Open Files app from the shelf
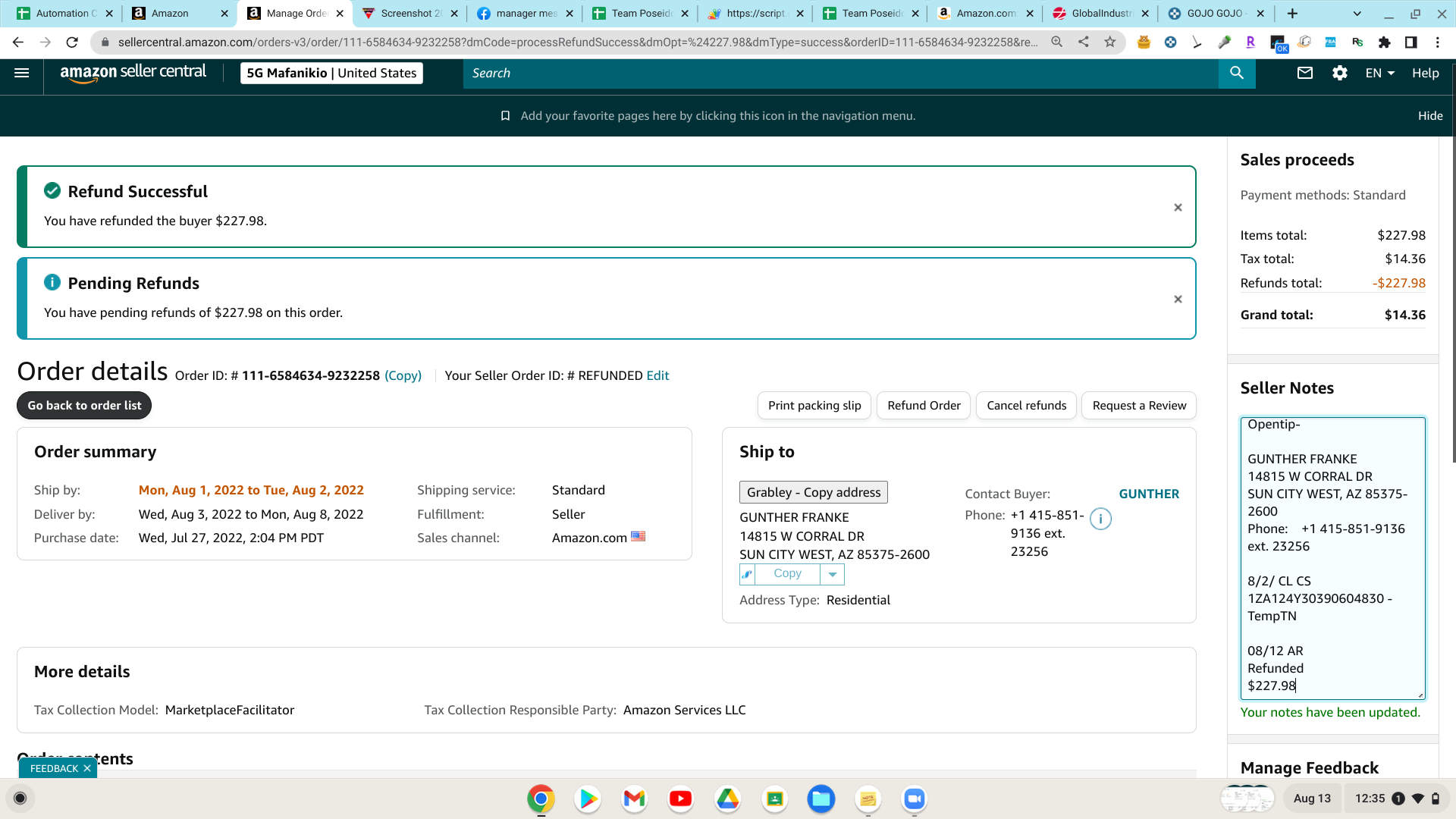 [821, 799]
